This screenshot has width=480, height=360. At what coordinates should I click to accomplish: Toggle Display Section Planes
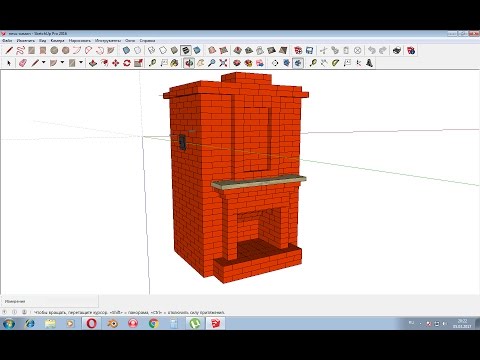click(286, 63)
